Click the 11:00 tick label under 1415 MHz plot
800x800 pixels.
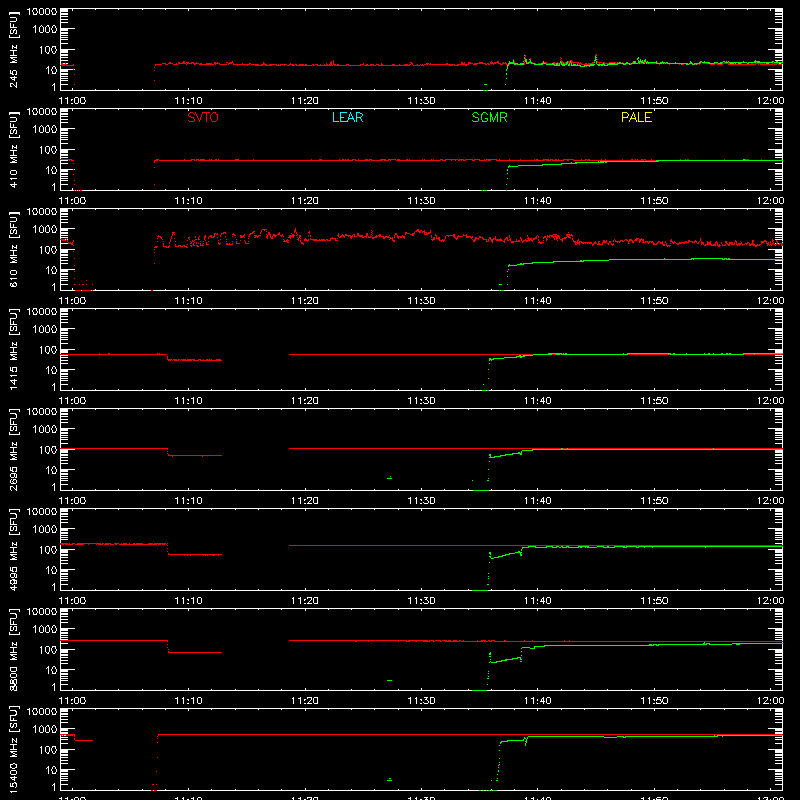point(72,401)
